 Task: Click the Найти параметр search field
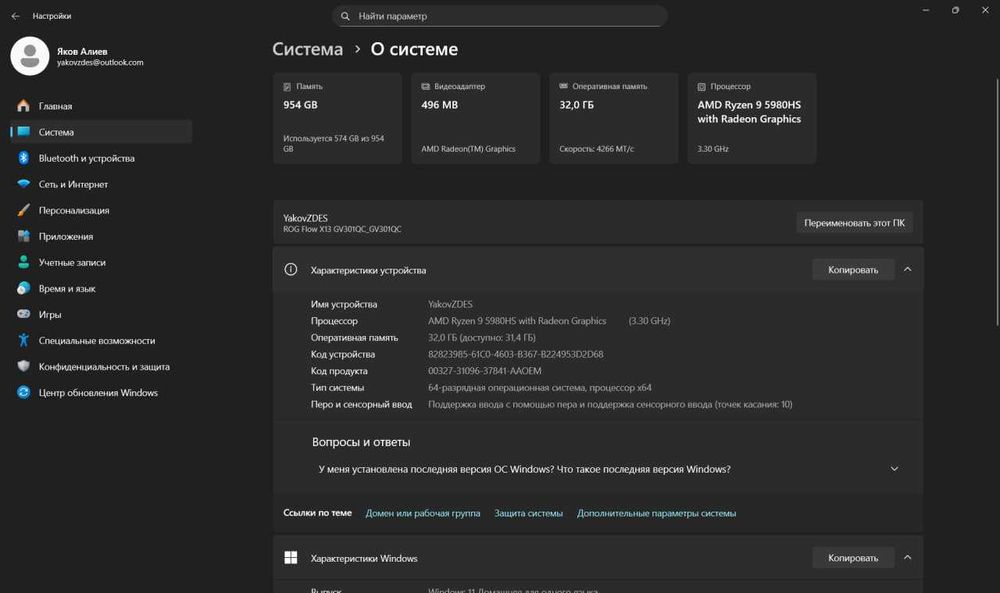(x=500, y=16)
